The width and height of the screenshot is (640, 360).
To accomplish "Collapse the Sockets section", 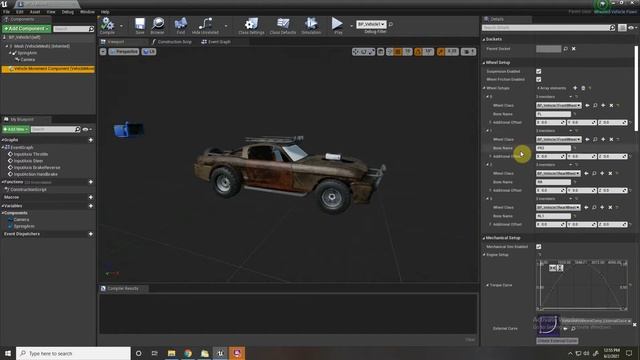I will pyautogui.click(x=484, y=39).
